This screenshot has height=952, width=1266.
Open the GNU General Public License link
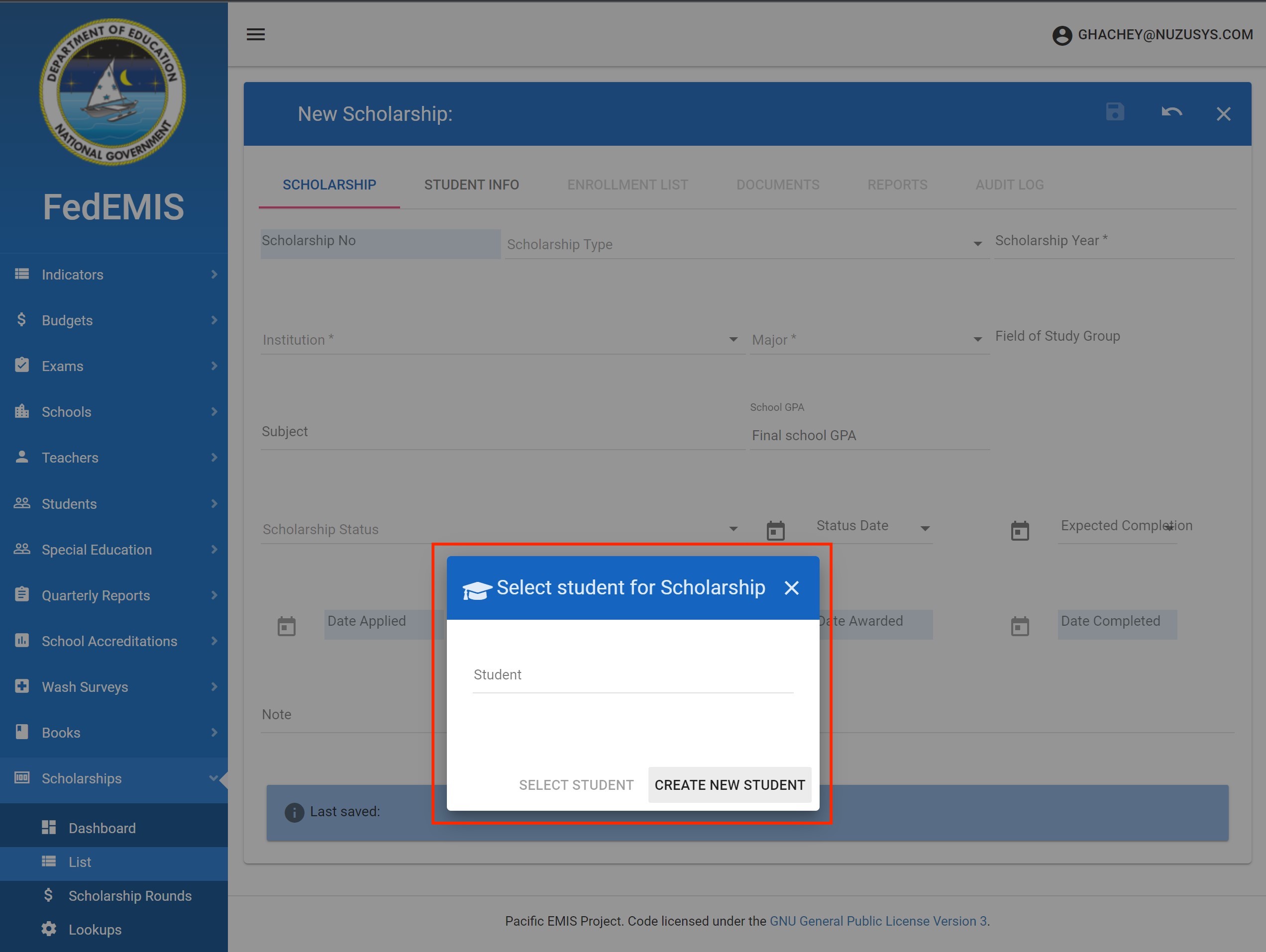point(878,921)
